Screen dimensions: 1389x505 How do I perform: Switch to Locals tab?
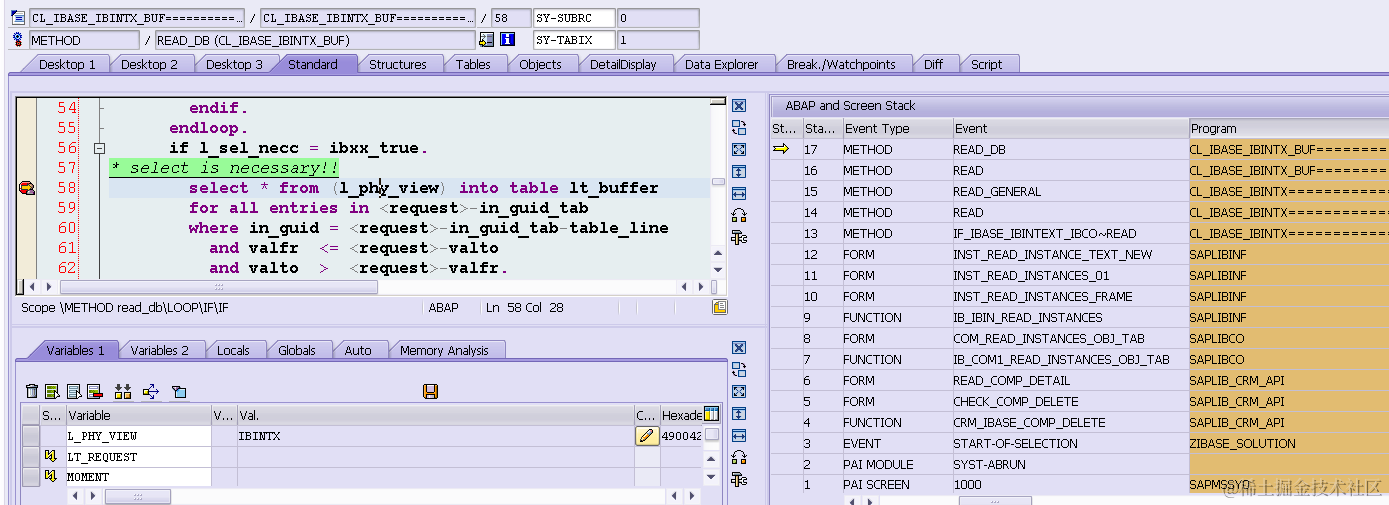point(234,350)
